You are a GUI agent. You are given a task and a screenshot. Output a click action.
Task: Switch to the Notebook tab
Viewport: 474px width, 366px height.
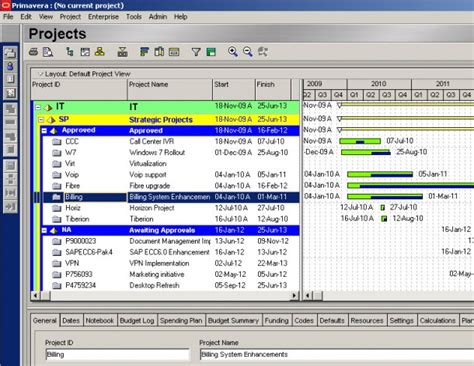pos(100,321)
